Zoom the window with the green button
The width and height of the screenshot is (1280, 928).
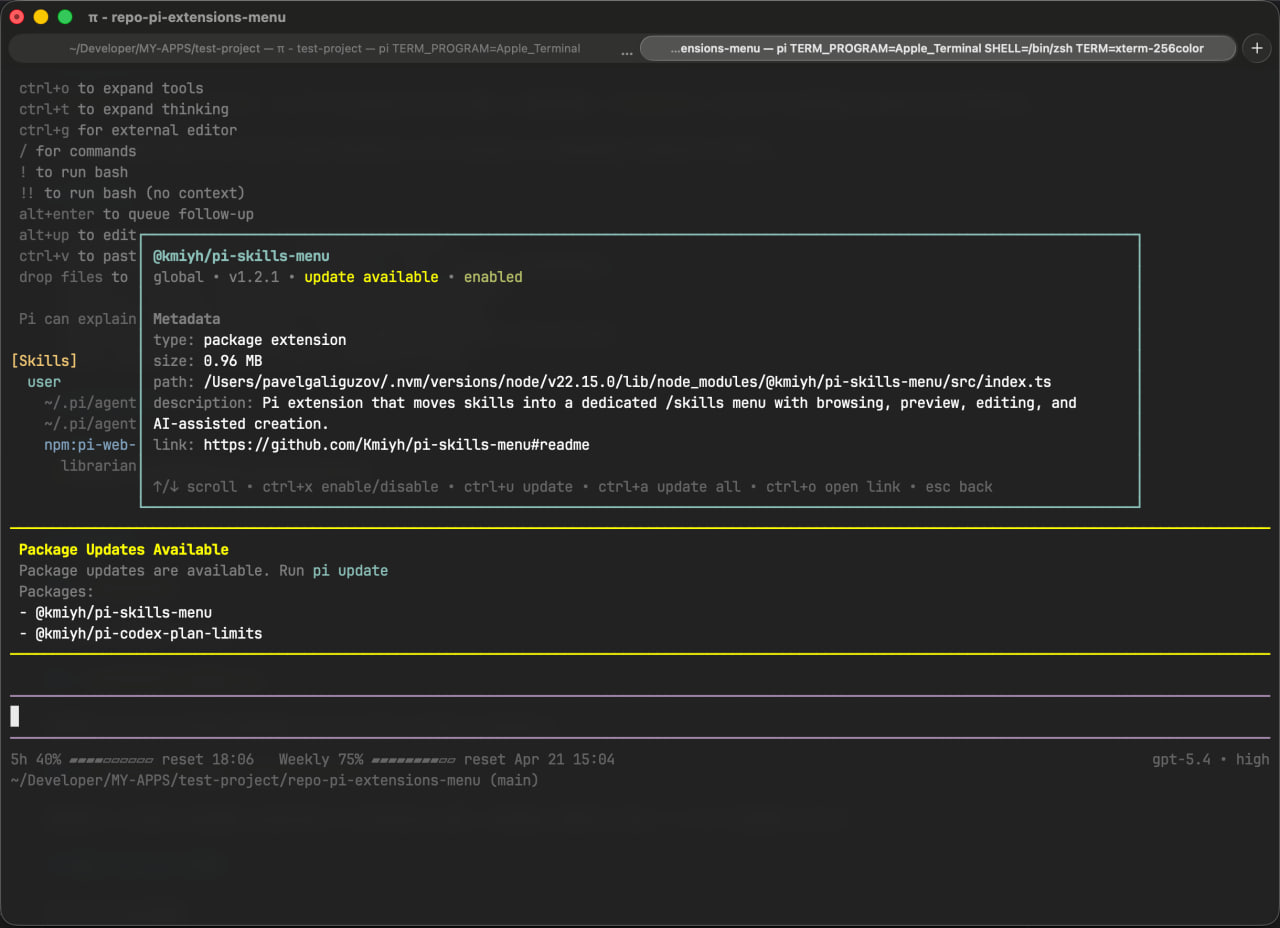(65, 17)
